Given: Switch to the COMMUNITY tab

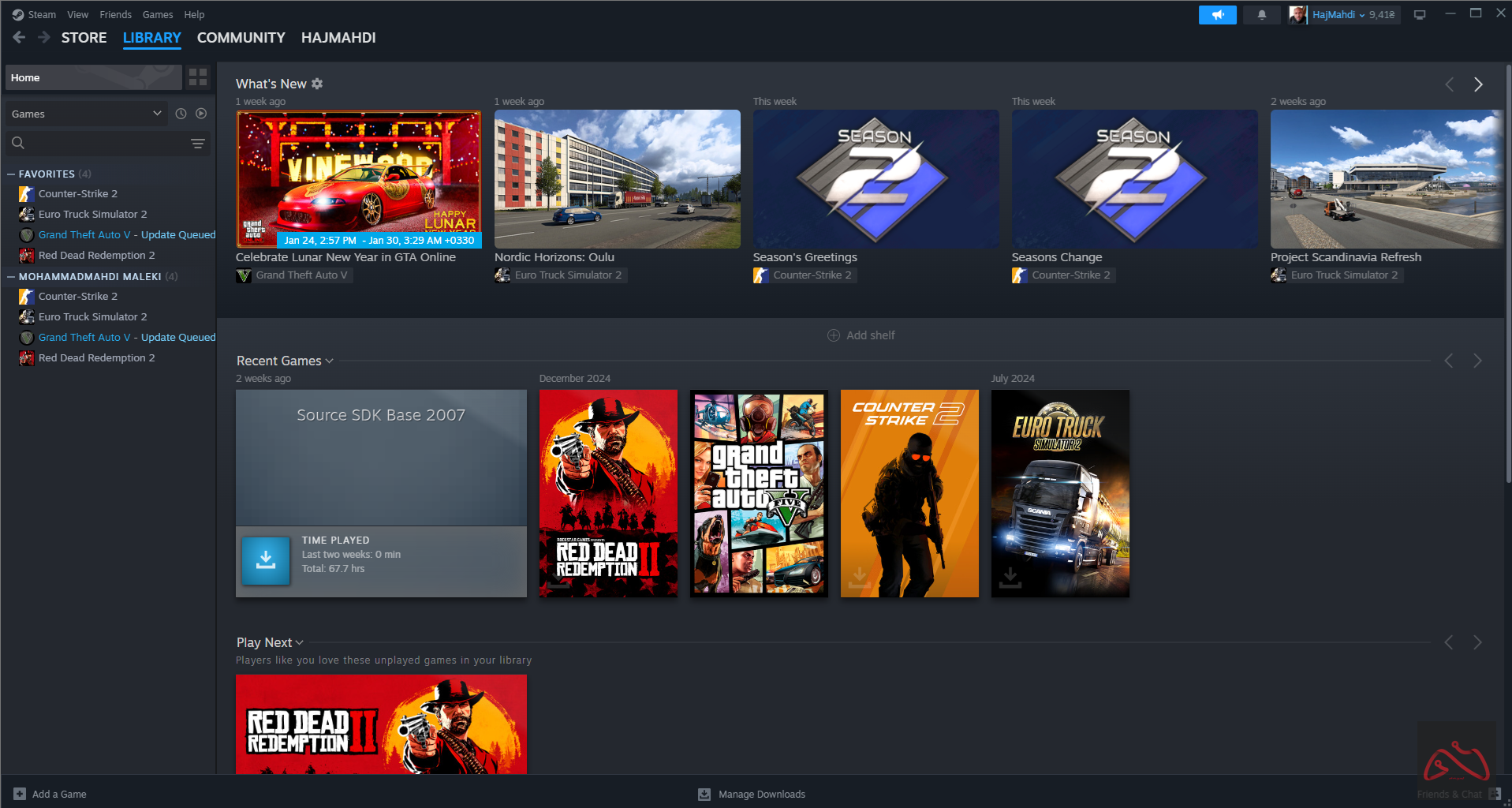Looking at the screenshot, I should 241,37.
